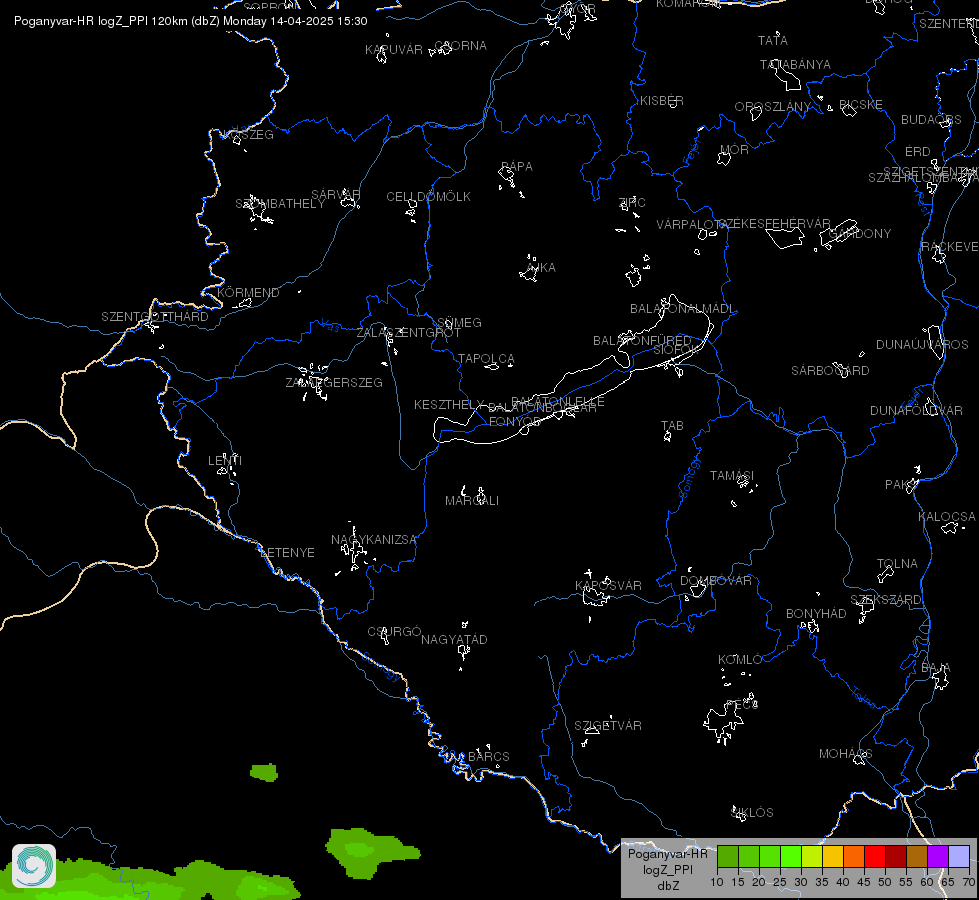Click the BONYHÁD city label
Image resolution: width=979 pixels, height=900 pixels.
(816, 613)
